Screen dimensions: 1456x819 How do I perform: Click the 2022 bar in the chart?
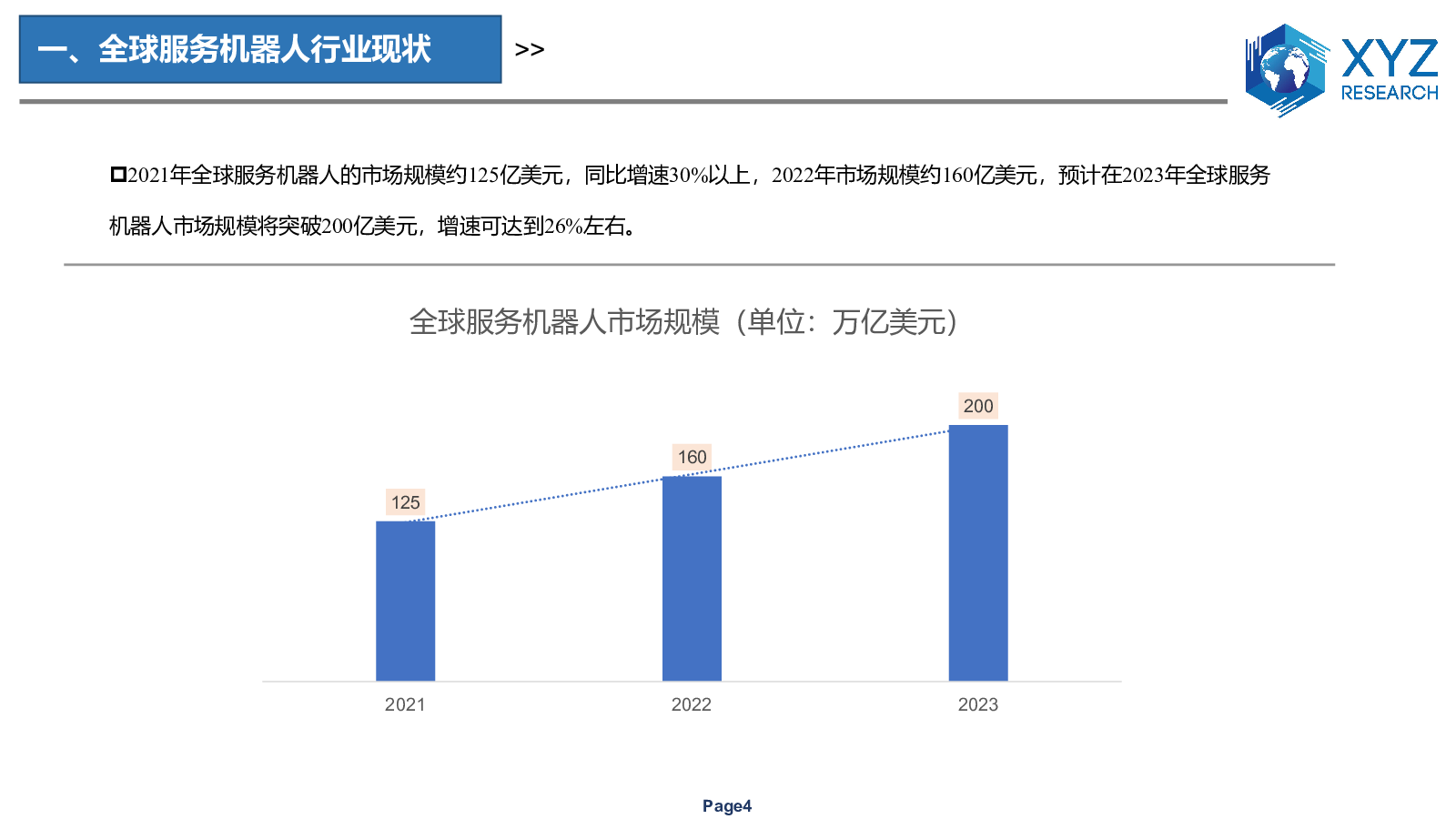pos(692,578)
